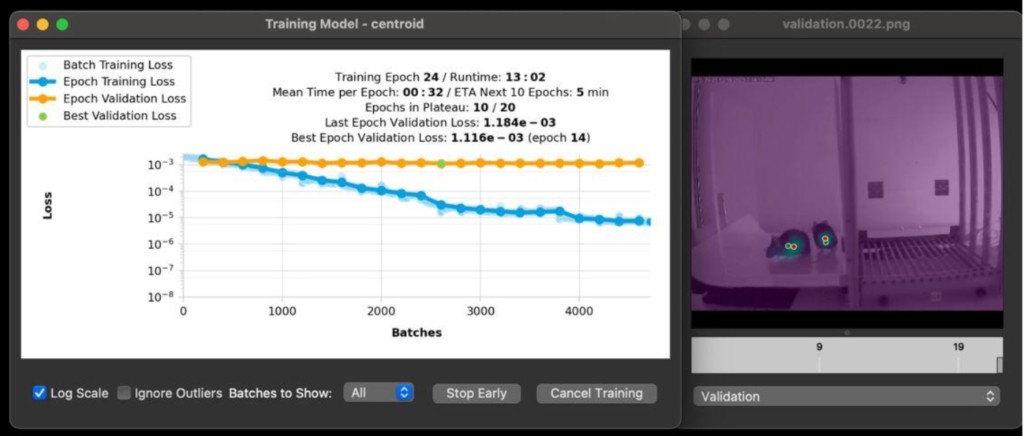
Task: Click the validation.0022.png window title
Action: point(846,24)
